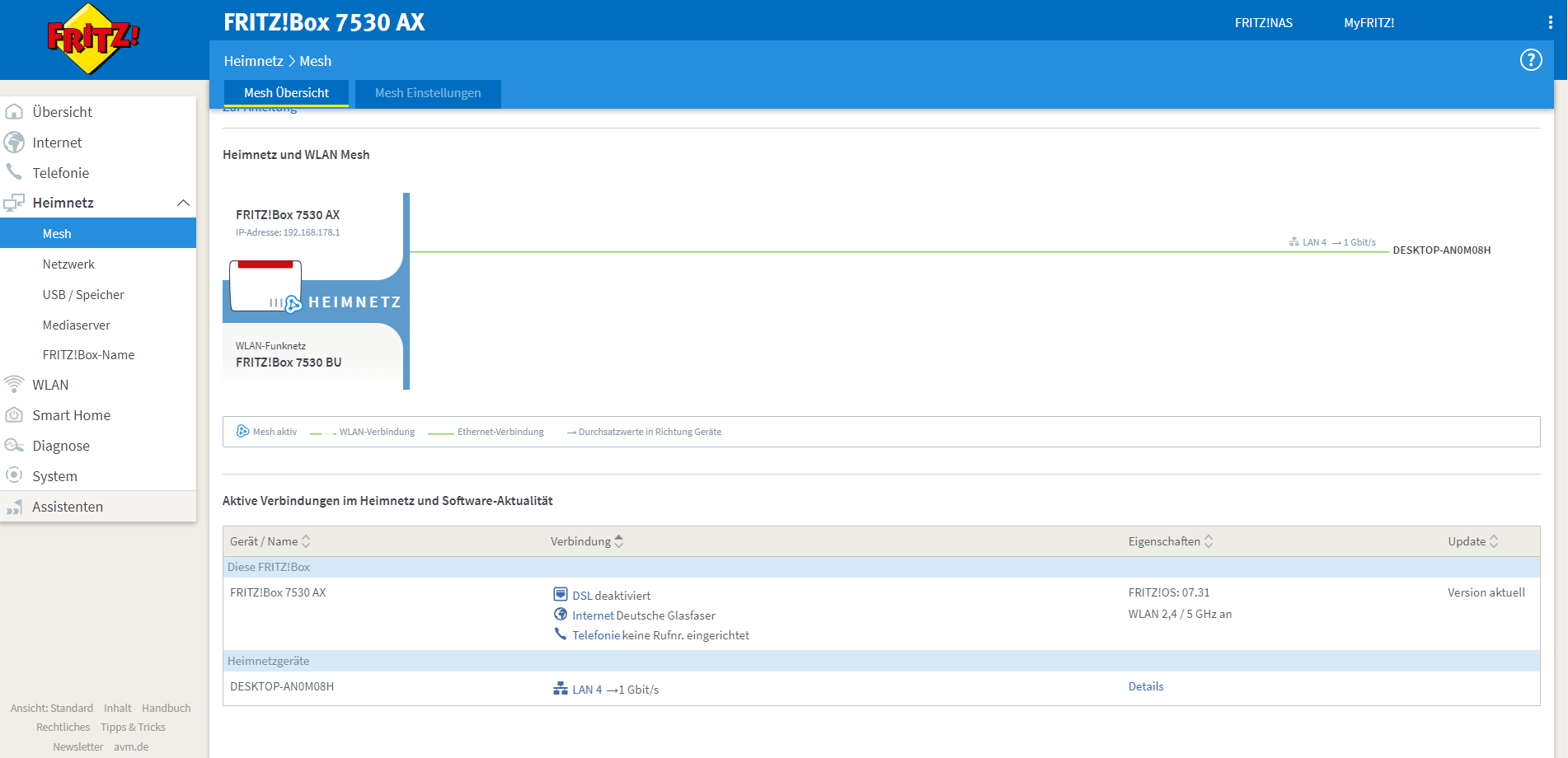The height and width of the screenshot is (758, 1568).
Task: Open MyFRITZ! link in header
Action: 1369,23
